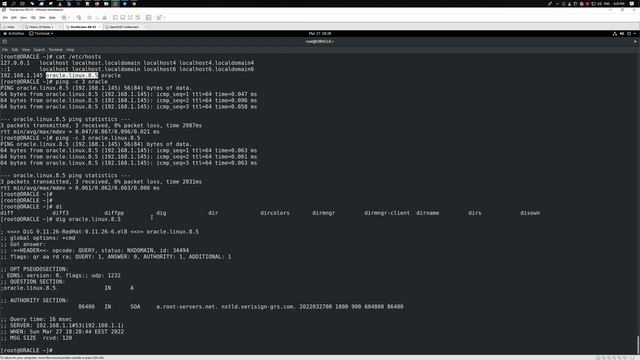640x360 pixels.
Task: Open the VMware Help menu
Action: (x=52, y=18)
